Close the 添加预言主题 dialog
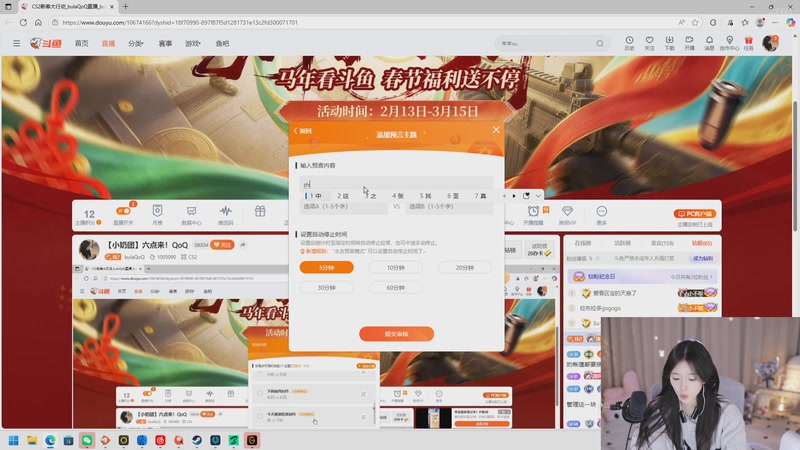Image resolution: width=800 pixels, height=450 pixels. 496,130
